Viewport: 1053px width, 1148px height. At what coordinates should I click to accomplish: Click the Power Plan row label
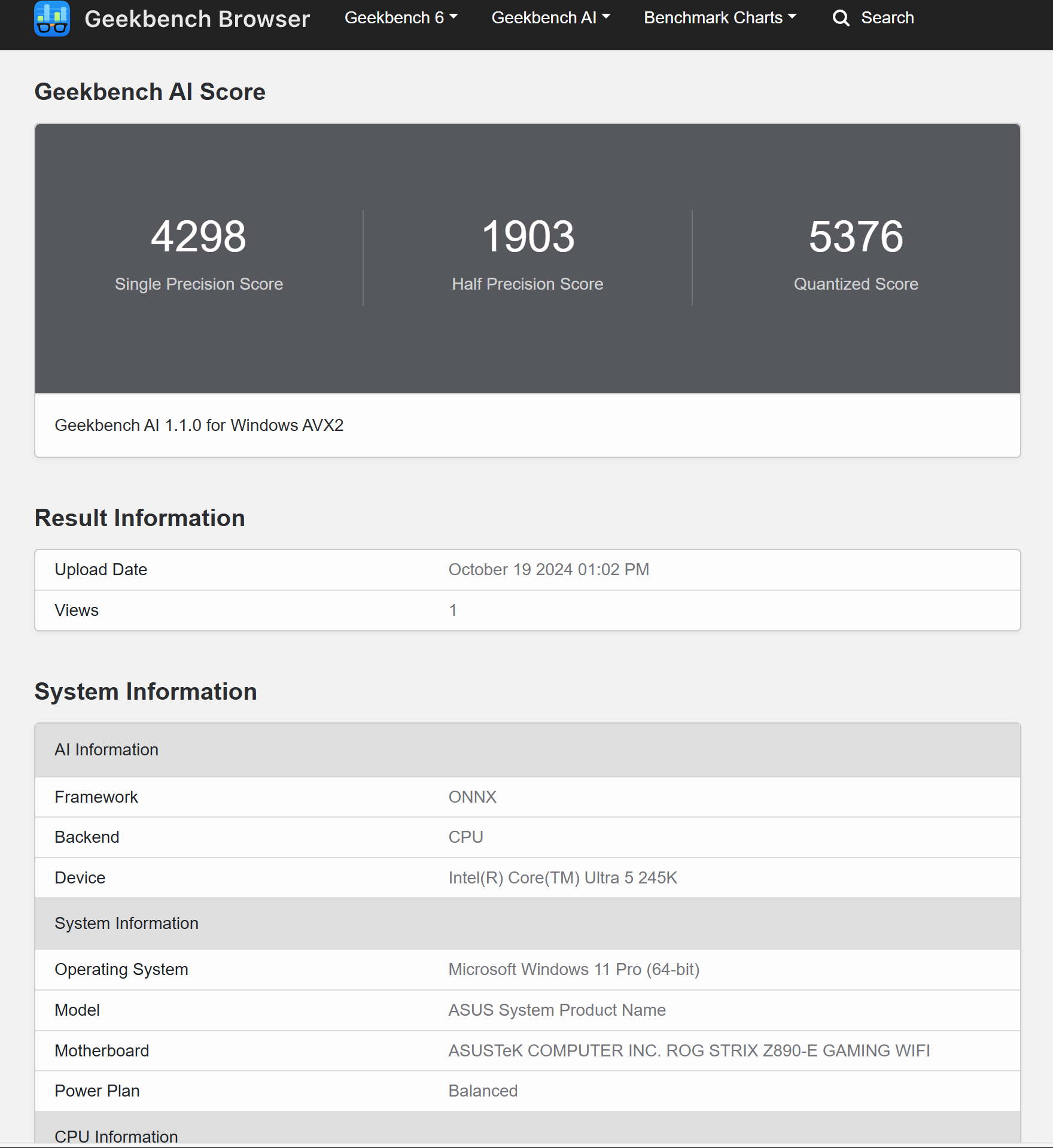97,1091
